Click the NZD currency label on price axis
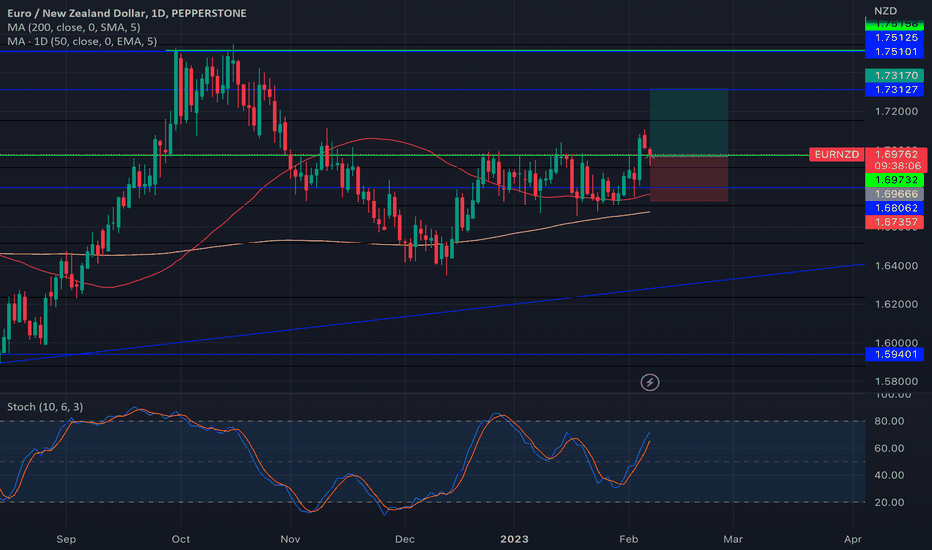Viewport: 932px width, 550px height. pyautogui.click(x=886, y=11)
